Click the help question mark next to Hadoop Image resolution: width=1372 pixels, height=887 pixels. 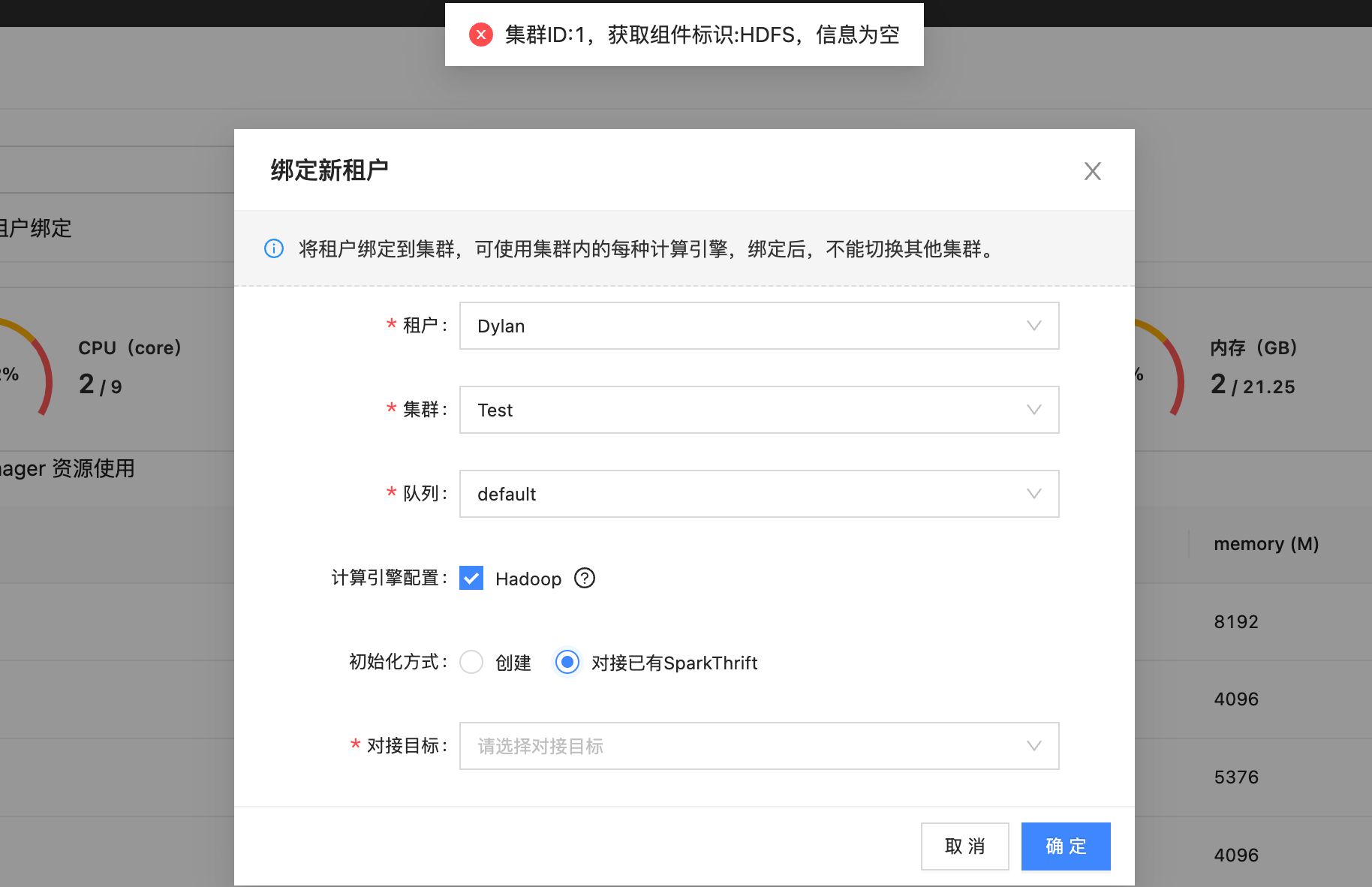pyautogui.click(x=585, y=578)
